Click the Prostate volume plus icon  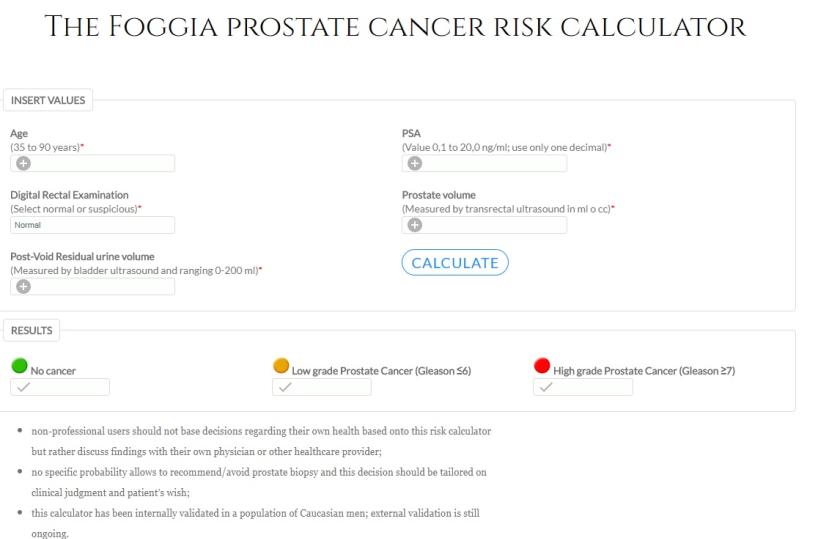(415, 225)
